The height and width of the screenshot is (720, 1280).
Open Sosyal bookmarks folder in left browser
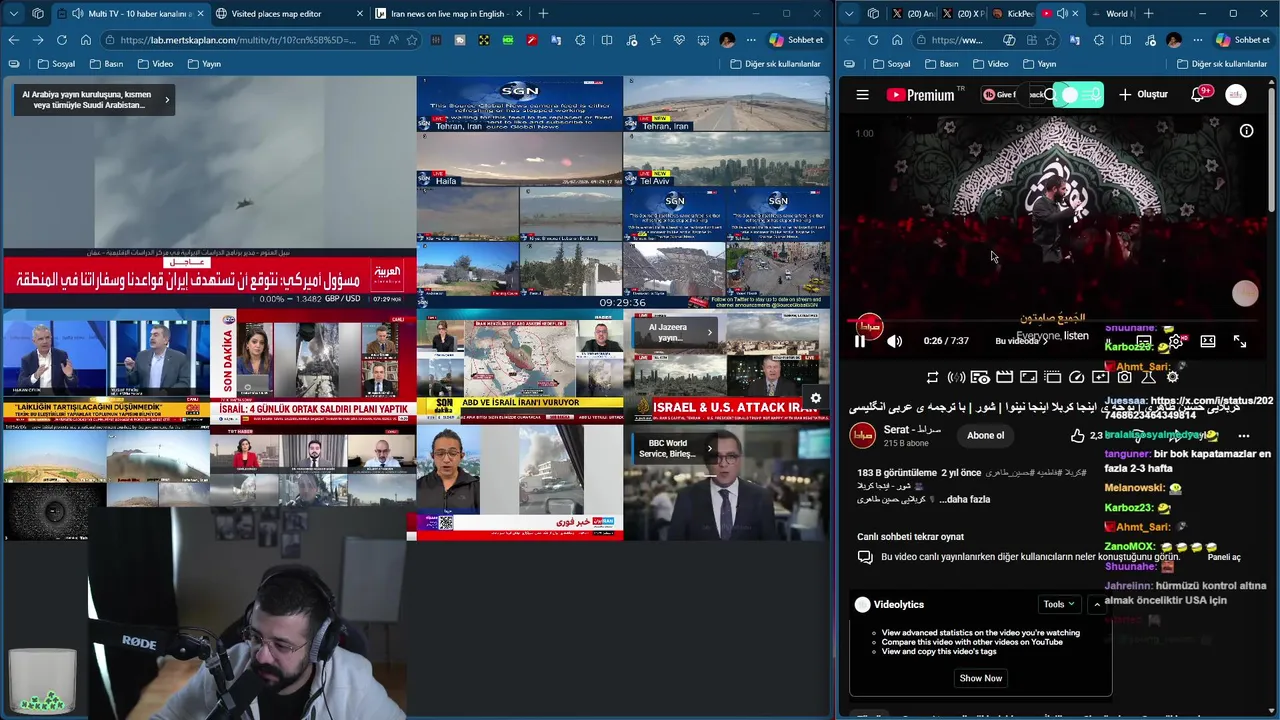(x=57, y=63)
